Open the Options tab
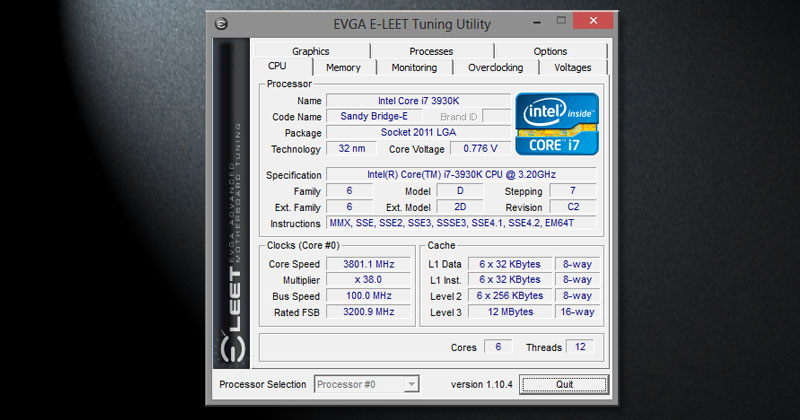800x420 pixels. [550, 51]
